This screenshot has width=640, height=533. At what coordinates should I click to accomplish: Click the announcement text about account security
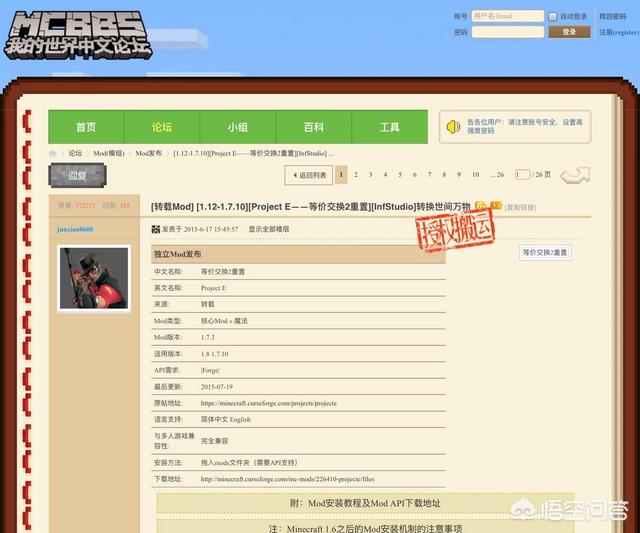(524, 127)
